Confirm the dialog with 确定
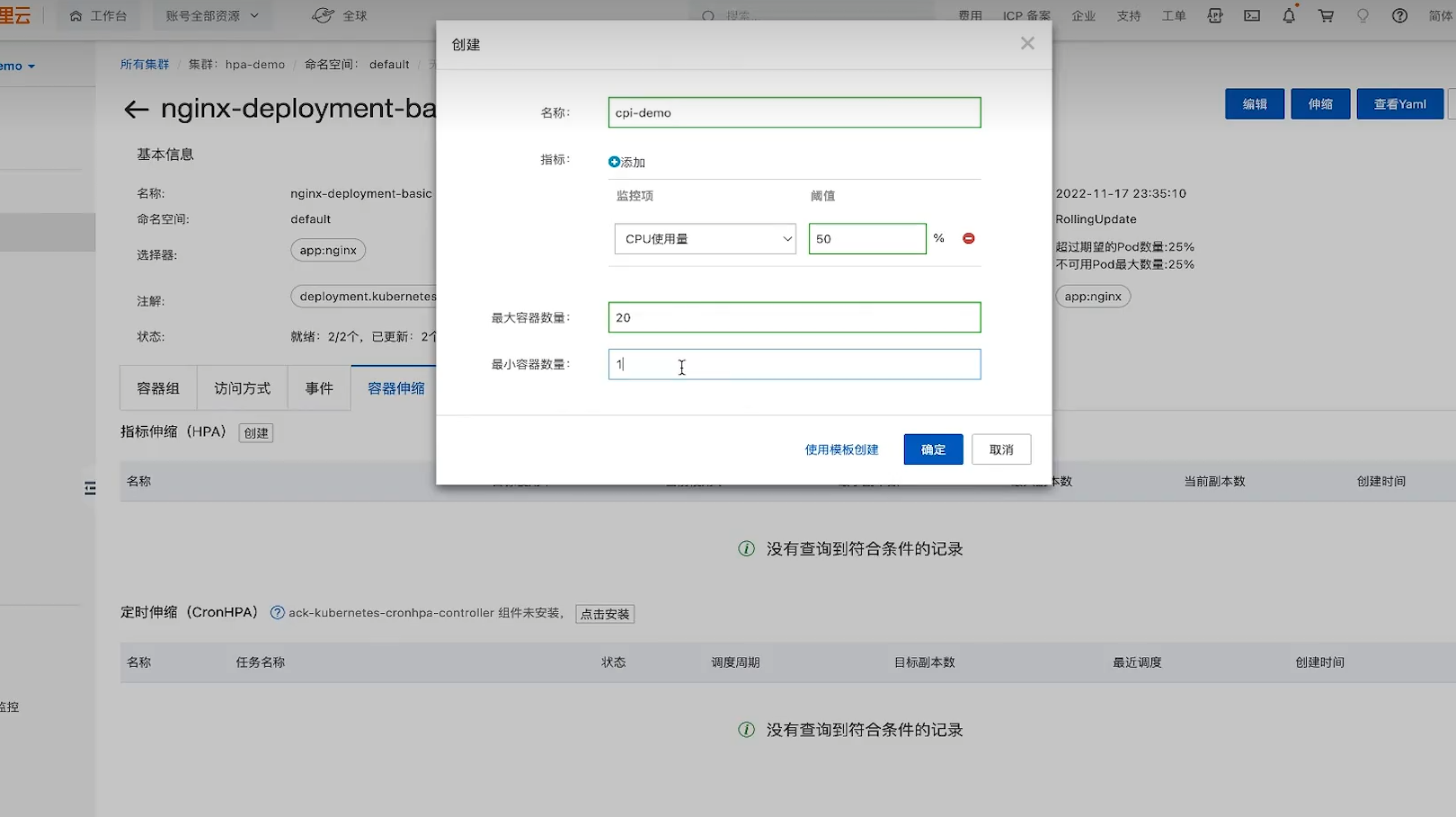Image resolution: width=1456 pixels, height=817 pixels. pyautogui.click(x=933, y=448)
